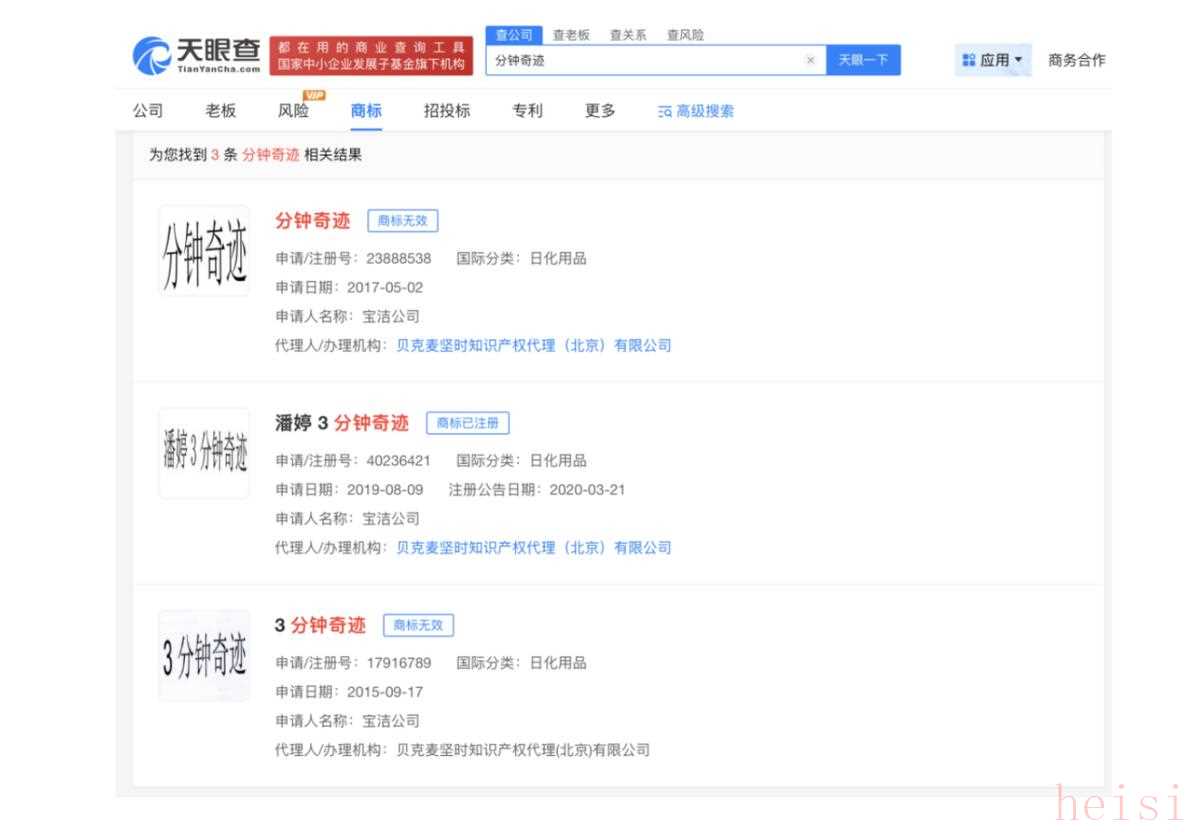1200x833 pixels.
Task: Open the 潘婷 3 分钟奇迹 trademark title
Action: coord(342,423)
